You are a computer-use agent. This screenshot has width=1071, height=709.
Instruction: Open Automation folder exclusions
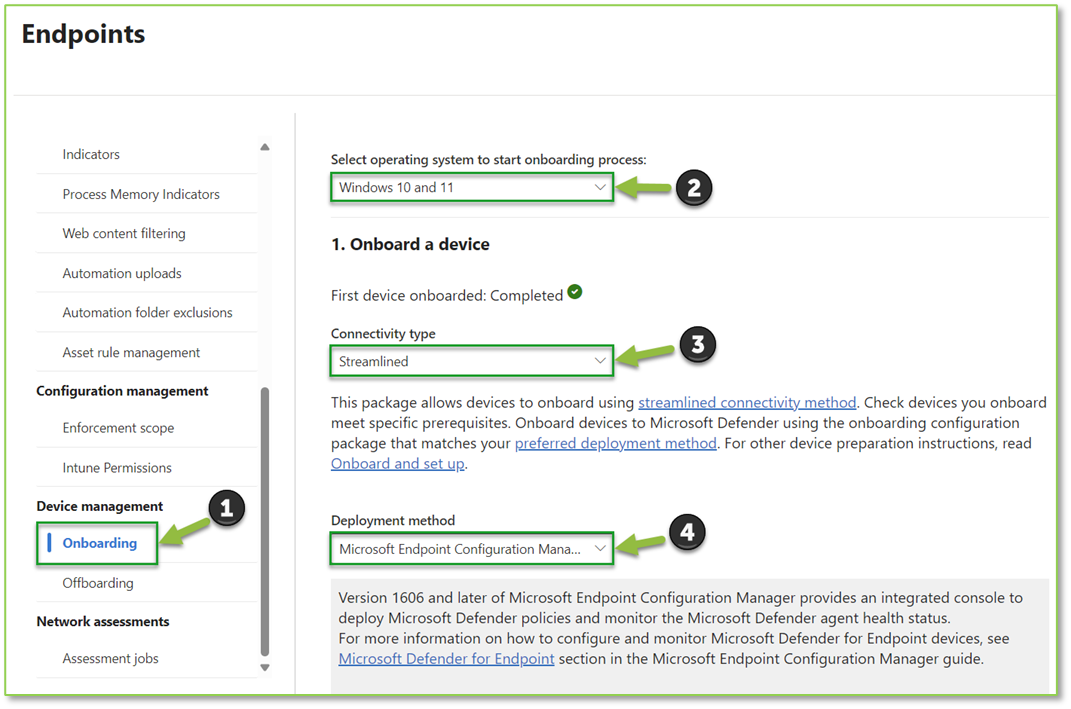pos(147,312)
